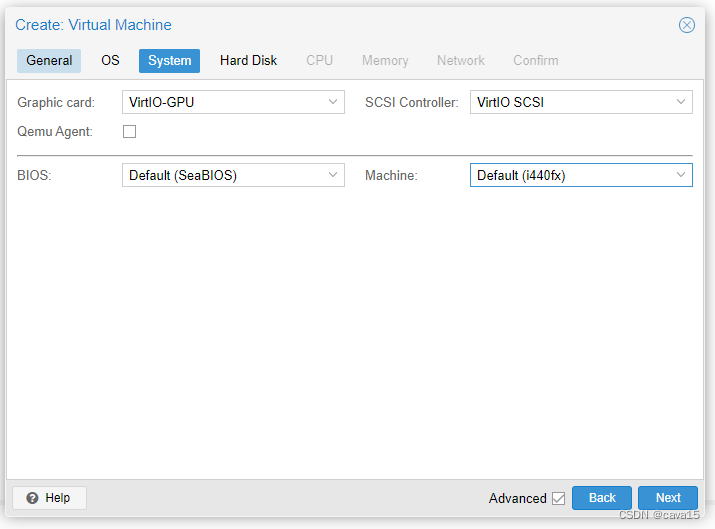This screenshot has height=529, width=715.
Task: Click the Advanced label text
Action: coord(517,498)
